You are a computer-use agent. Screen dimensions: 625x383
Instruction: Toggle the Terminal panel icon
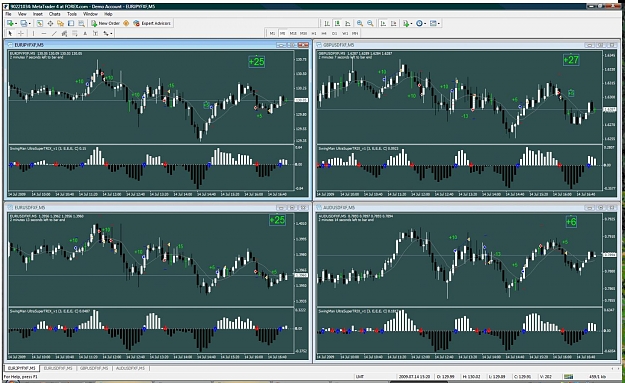tap(71, 23)
